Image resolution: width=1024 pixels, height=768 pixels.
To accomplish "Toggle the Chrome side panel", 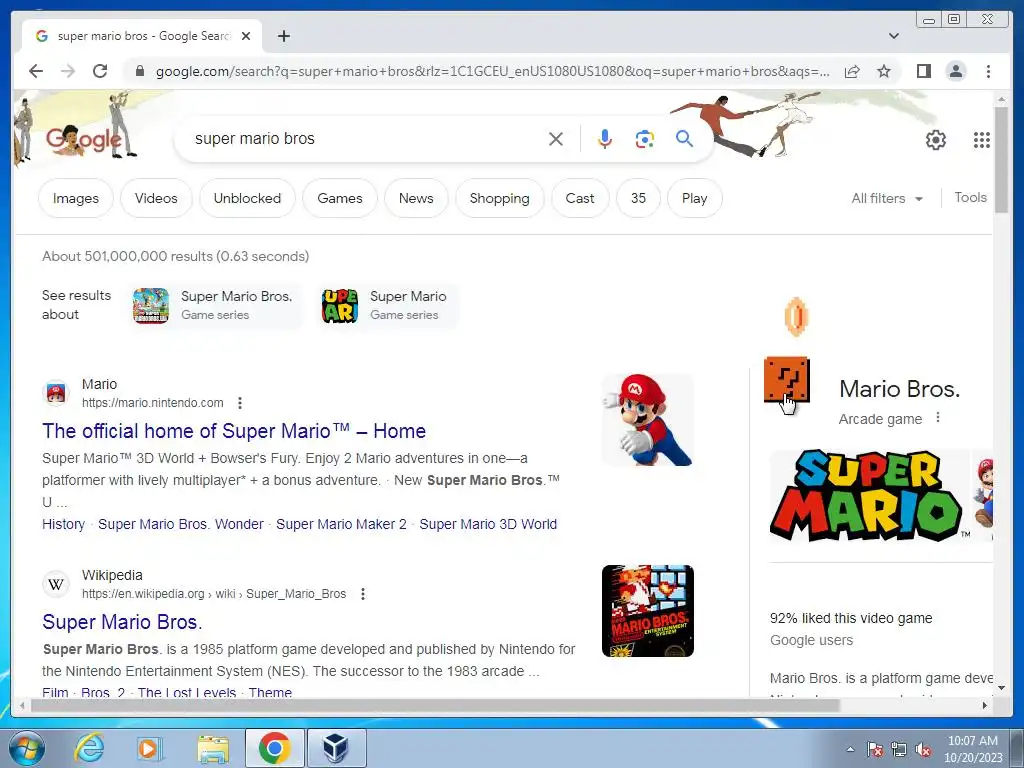I will (923, 71).
